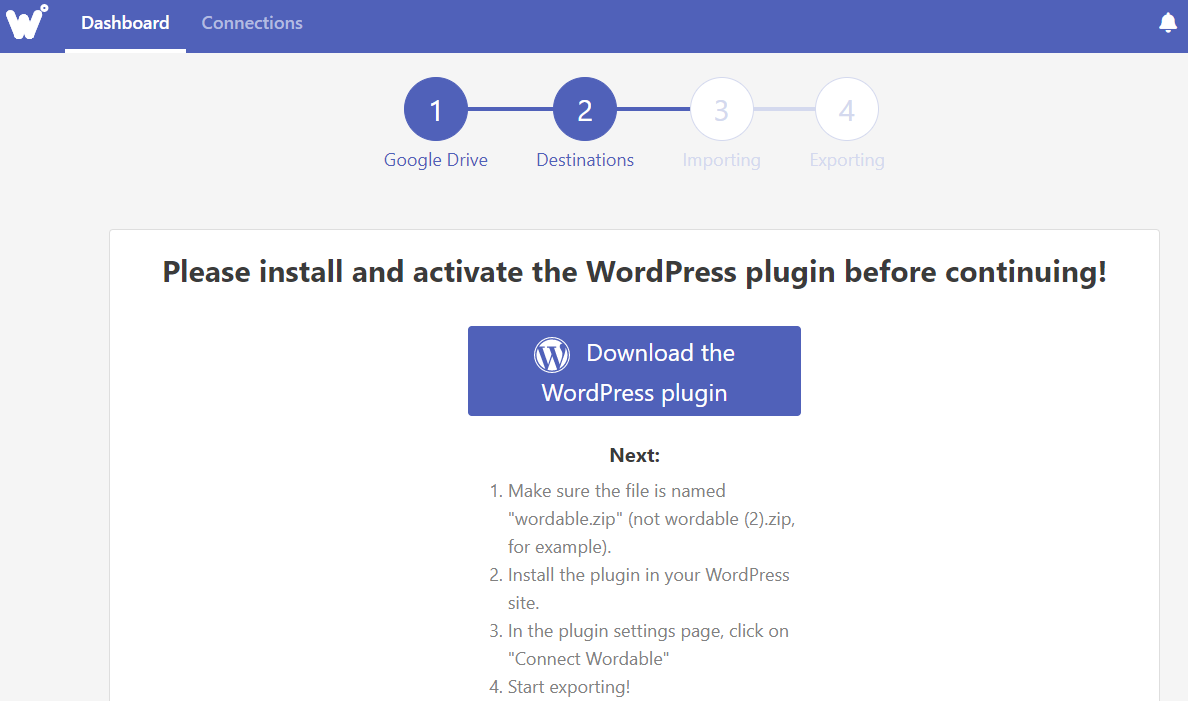
Task: Click the faded step 4 circle
Action: click(x=847, y=110)
